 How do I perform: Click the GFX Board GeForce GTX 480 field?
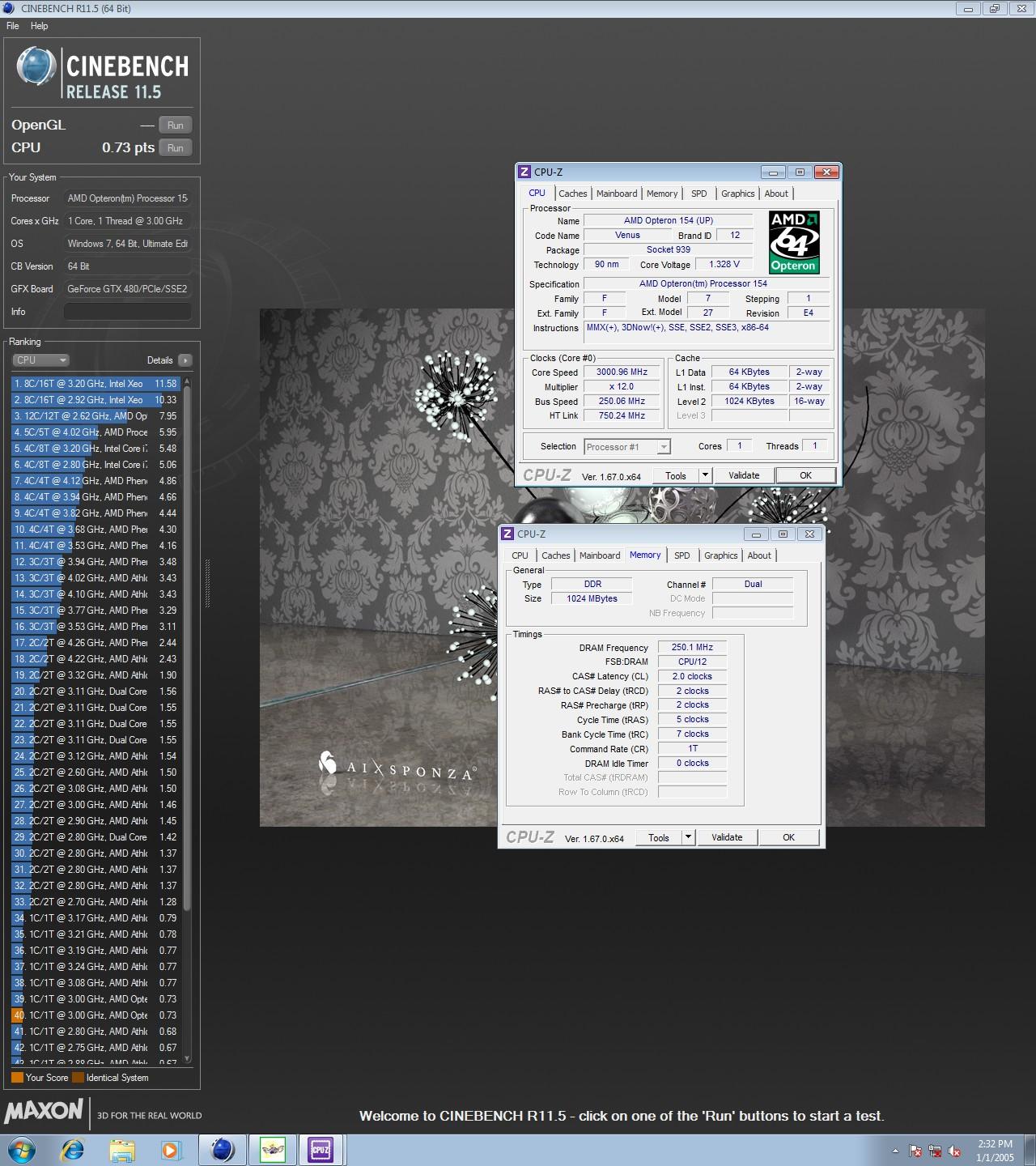(x=128, y=289)
